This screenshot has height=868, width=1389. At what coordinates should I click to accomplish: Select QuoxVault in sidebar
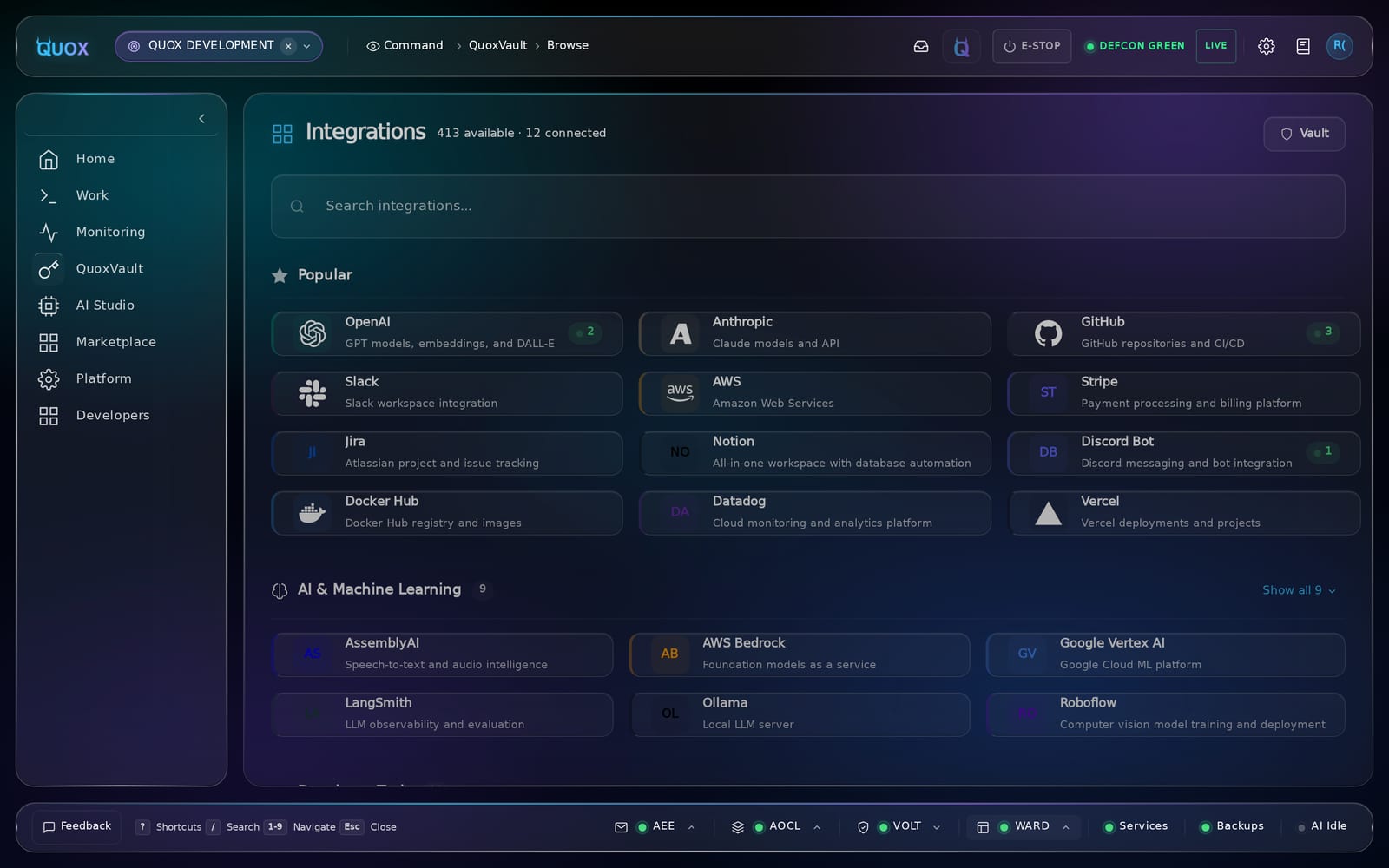coord(122,268)
